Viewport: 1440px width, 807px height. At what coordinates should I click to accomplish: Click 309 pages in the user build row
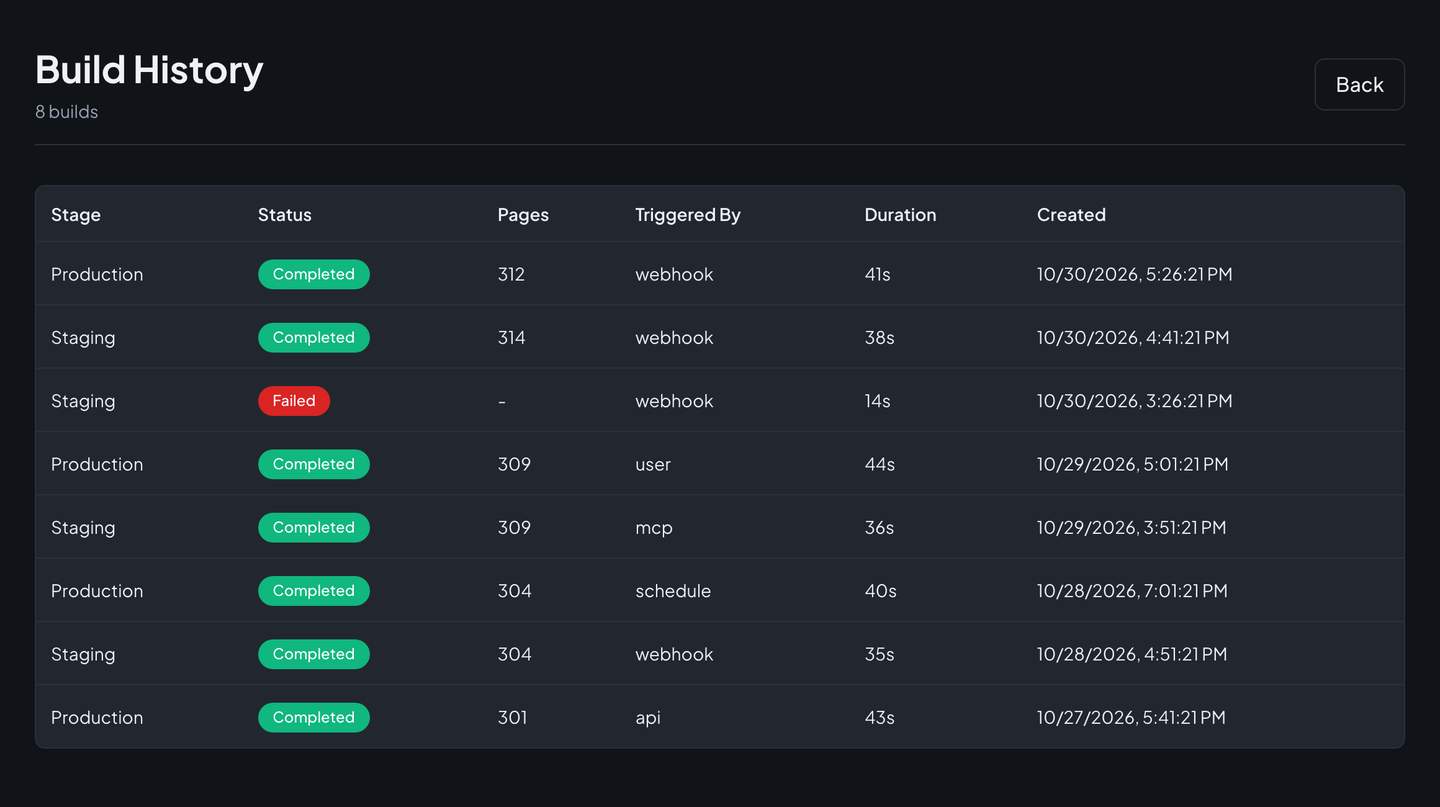[x=514, y=464]
